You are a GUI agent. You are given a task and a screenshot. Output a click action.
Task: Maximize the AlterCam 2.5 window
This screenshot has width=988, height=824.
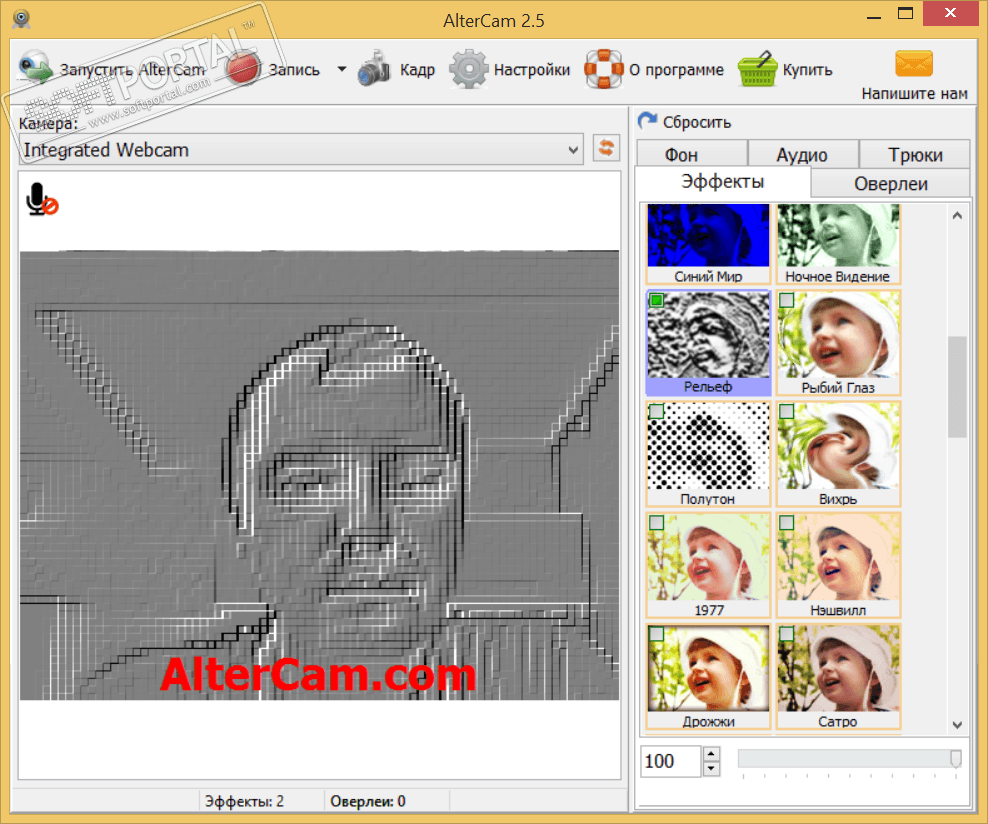(x=905, y=14)
